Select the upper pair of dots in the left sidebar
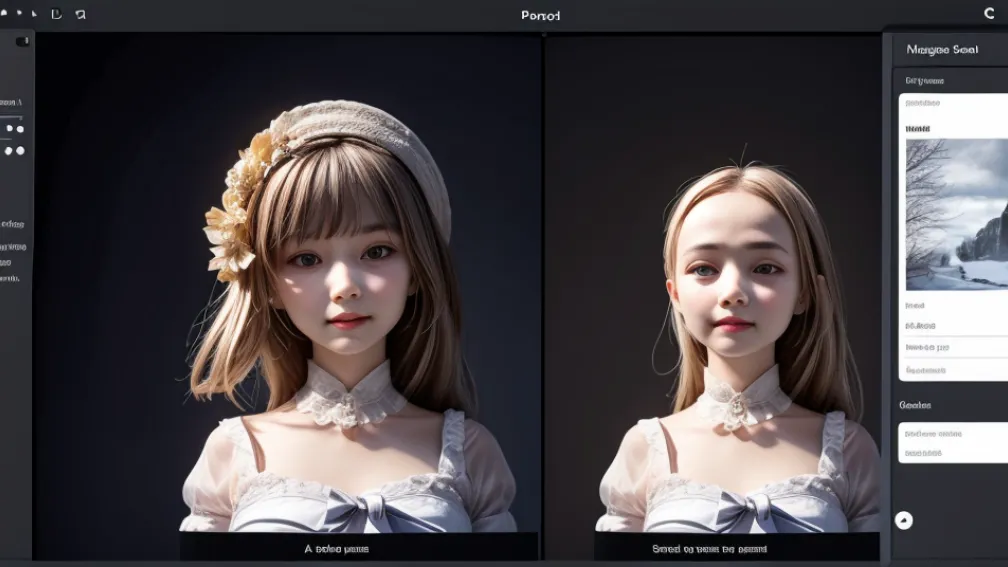1008x567 pixels. coord(14,129)
